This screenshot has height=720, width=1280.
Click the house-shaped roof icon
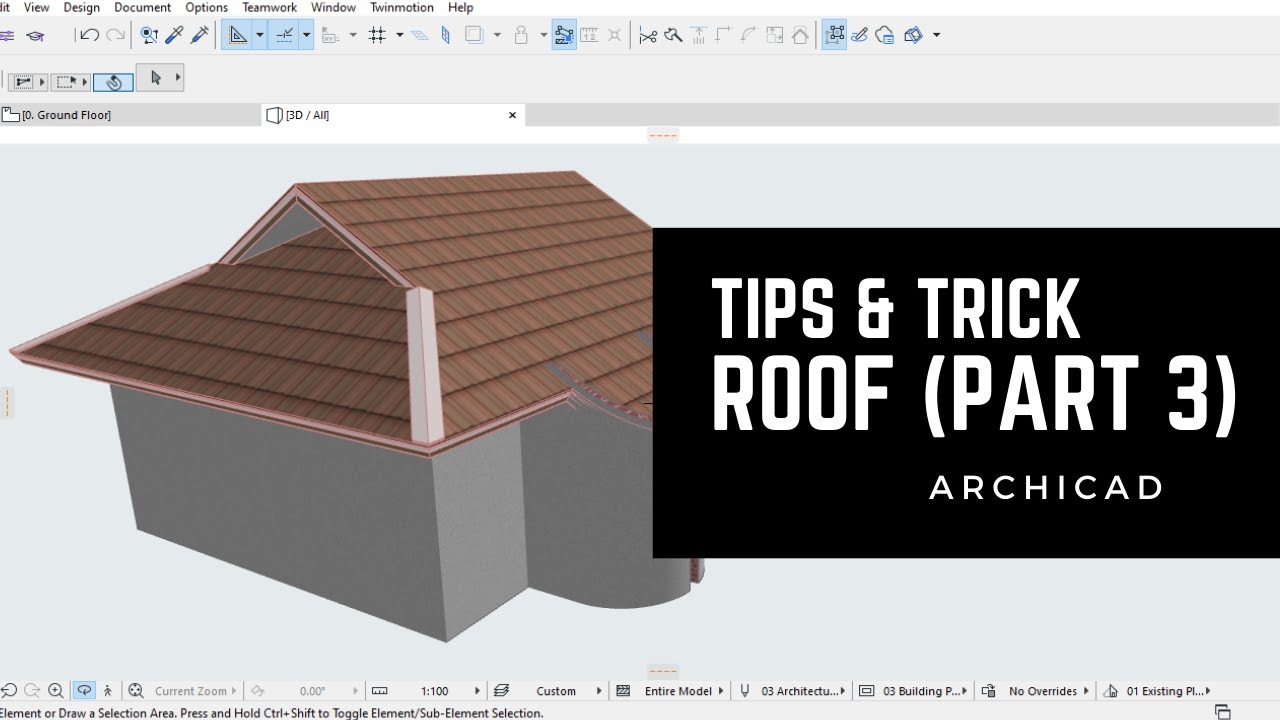pyautogui.click(x=800, y=35)
